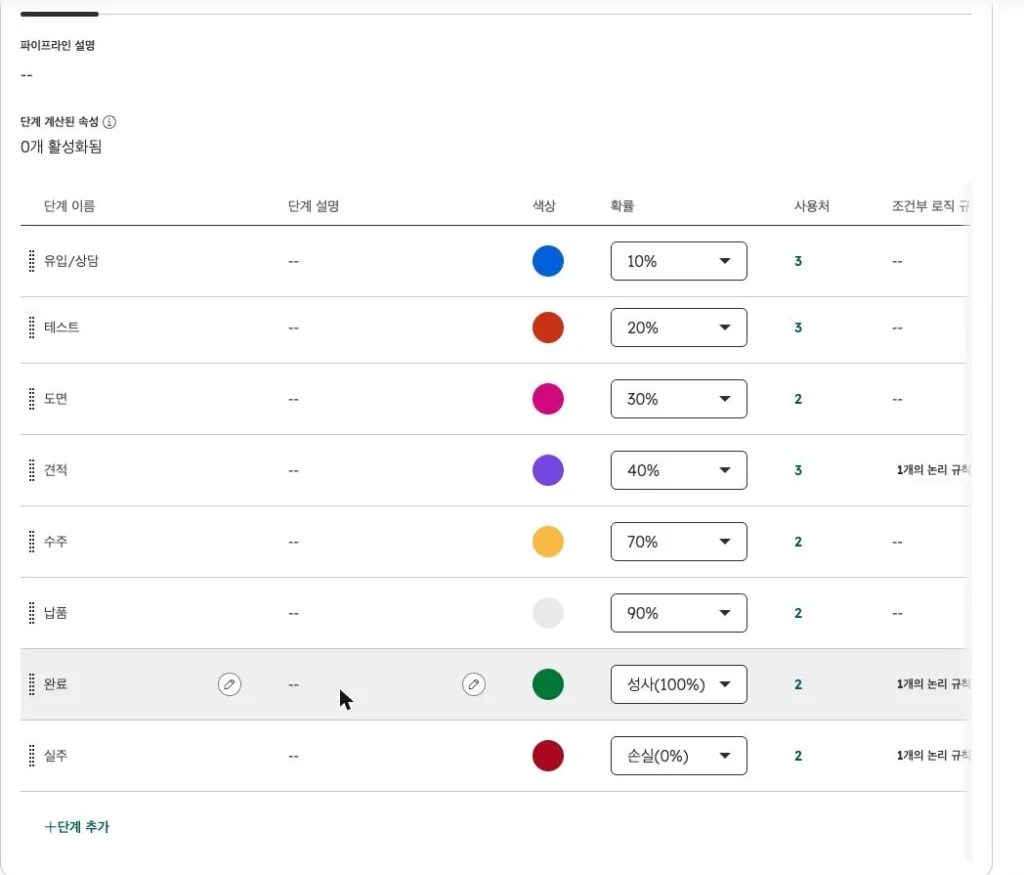
Task: Open usage count 3 for 견적
Action: pyautogui.click(x=798, y=470)
